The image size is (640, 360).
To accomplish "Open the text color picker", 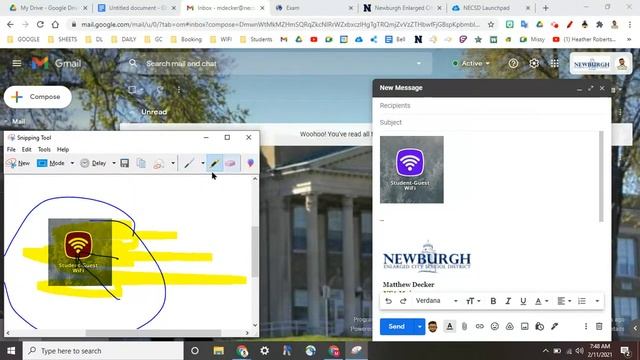I will pos(542,301).
